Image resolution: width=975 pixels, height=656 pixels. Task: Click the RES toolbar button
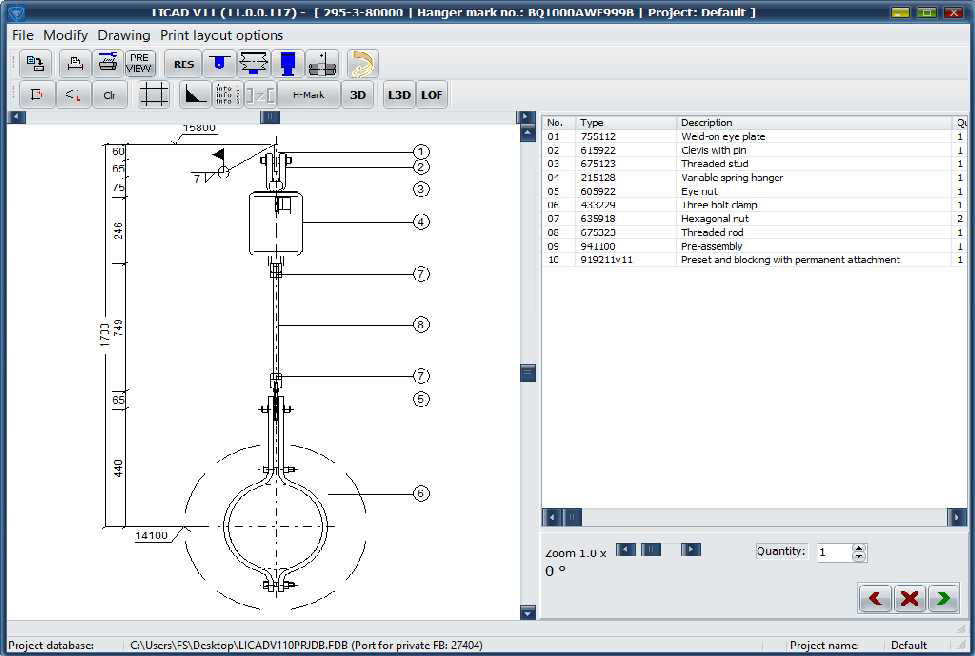click(x=184, y=64)
